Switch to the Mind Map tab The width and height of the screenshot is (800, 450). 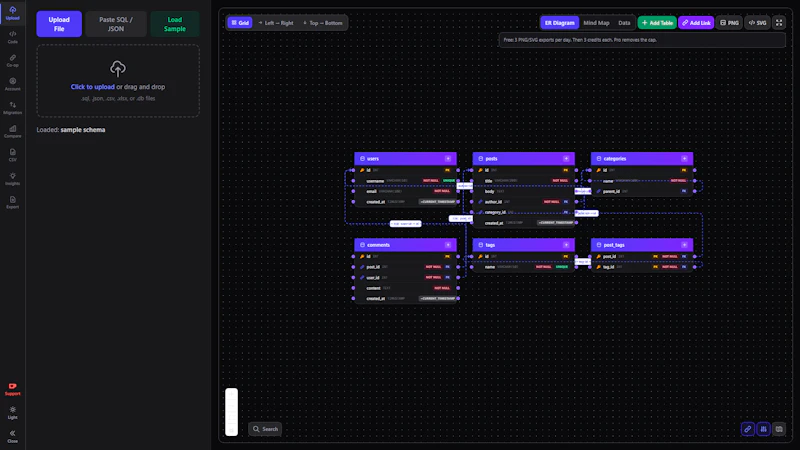[596, 22]
